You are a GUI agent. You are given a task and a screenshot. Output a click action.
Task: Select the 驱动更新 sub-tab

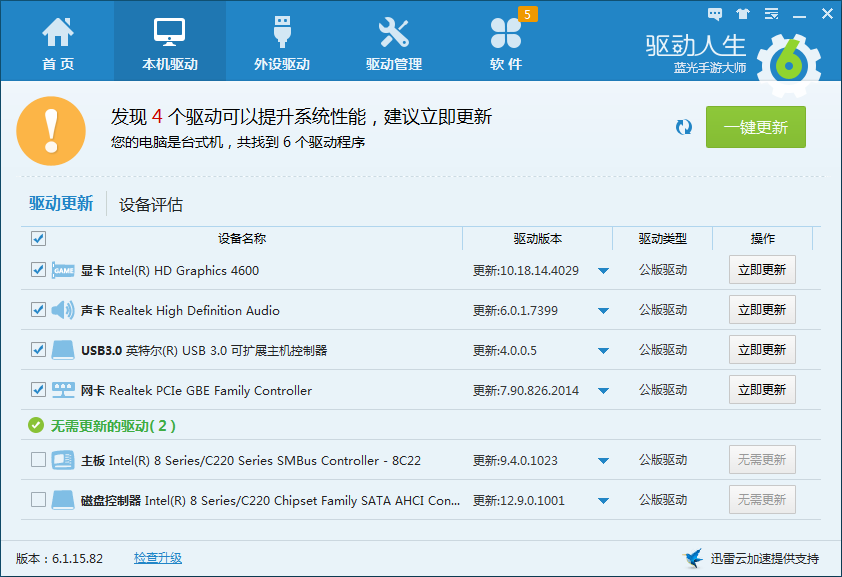pos(61,203)
